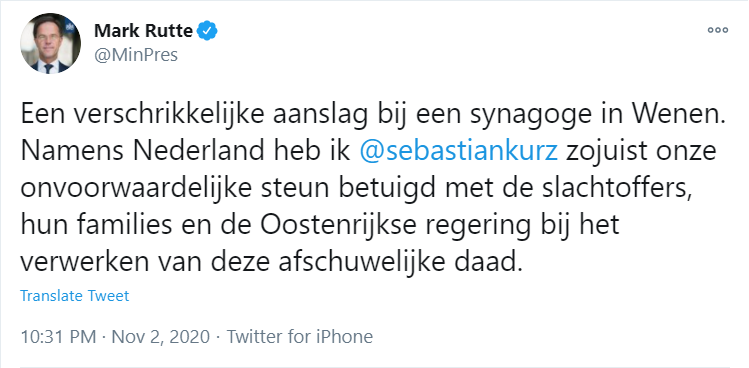Click the word "Wenen" in the tweet
This screenshot has height=368, width=749.
[675, 115]
